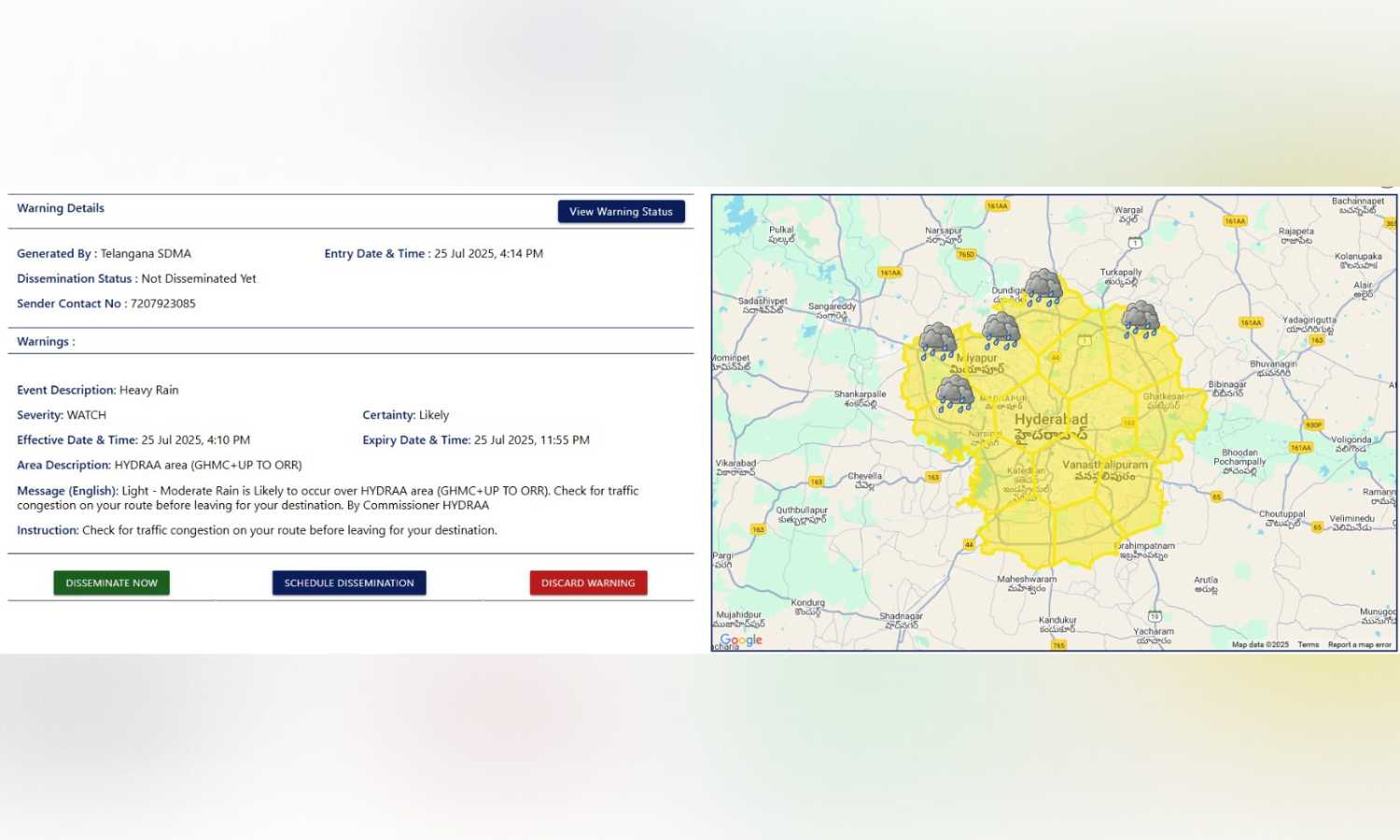Click the 765D highway shield near Narsapur
Viewport: 1400px width, 840px height.
(x=966, y=254)
